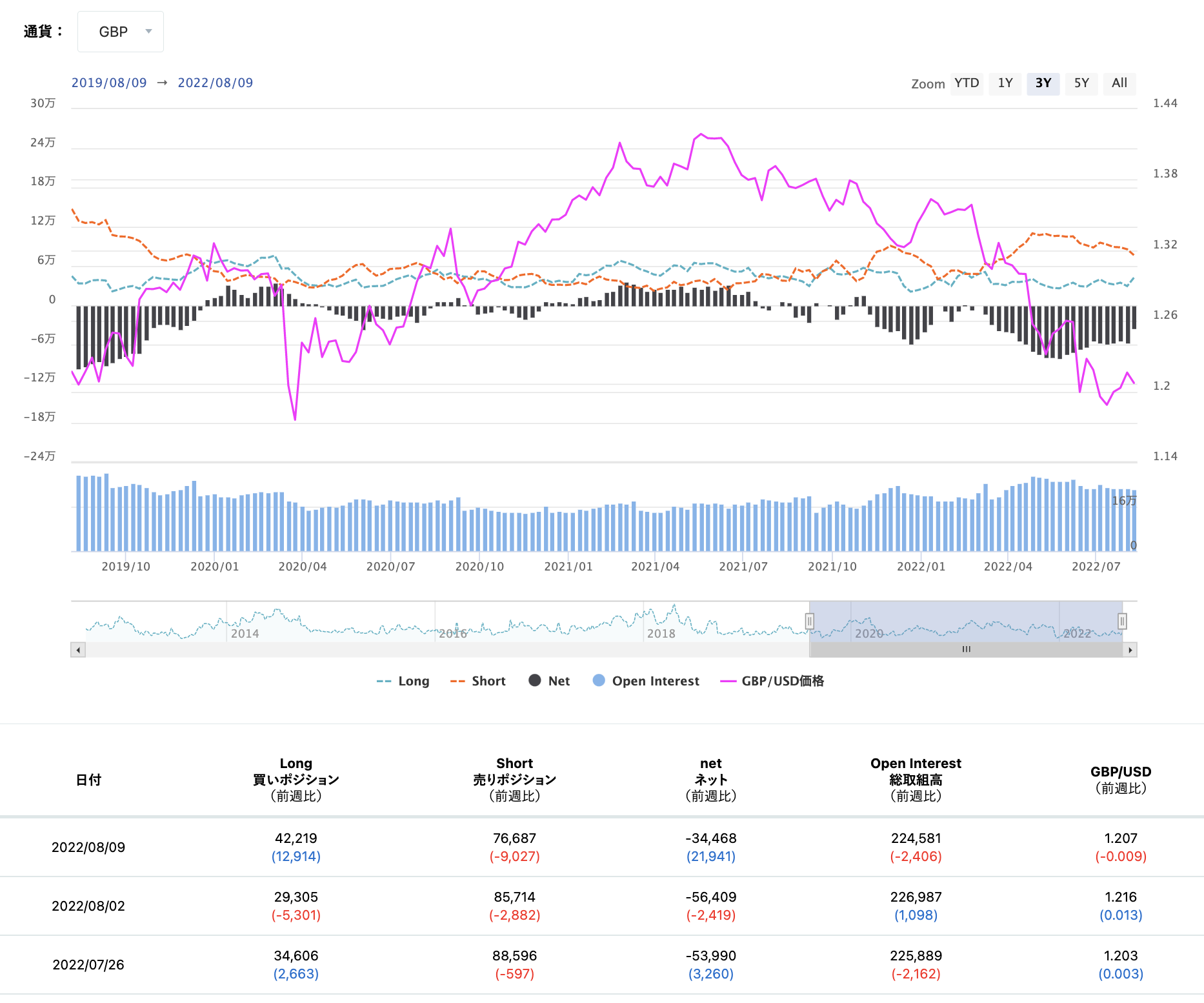1204x1003 pixels.
Task: Select the 3Y zoom range
Action: click(1043, 83)
